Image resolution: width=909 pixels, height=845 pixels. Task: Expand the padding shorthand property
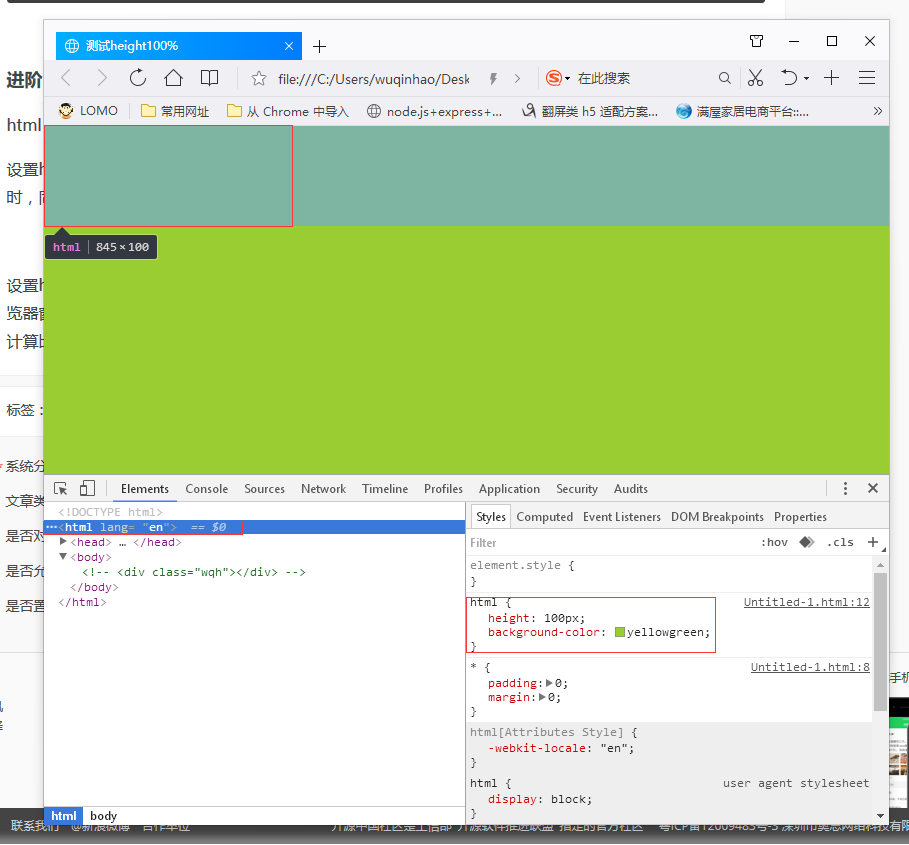[x=549, y=683]
